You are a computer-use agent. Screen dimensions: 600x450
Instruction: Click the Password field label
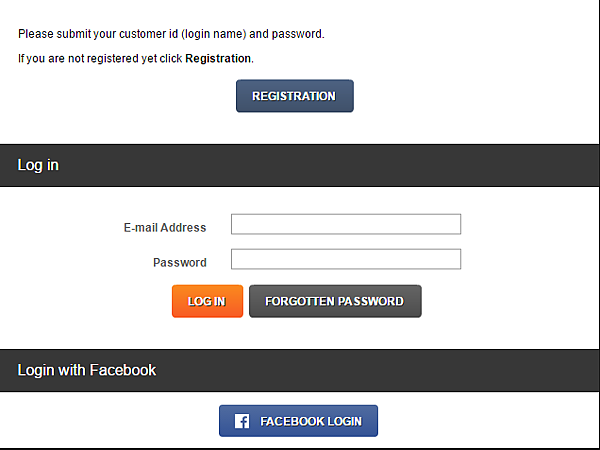click(x=180, y=263)
